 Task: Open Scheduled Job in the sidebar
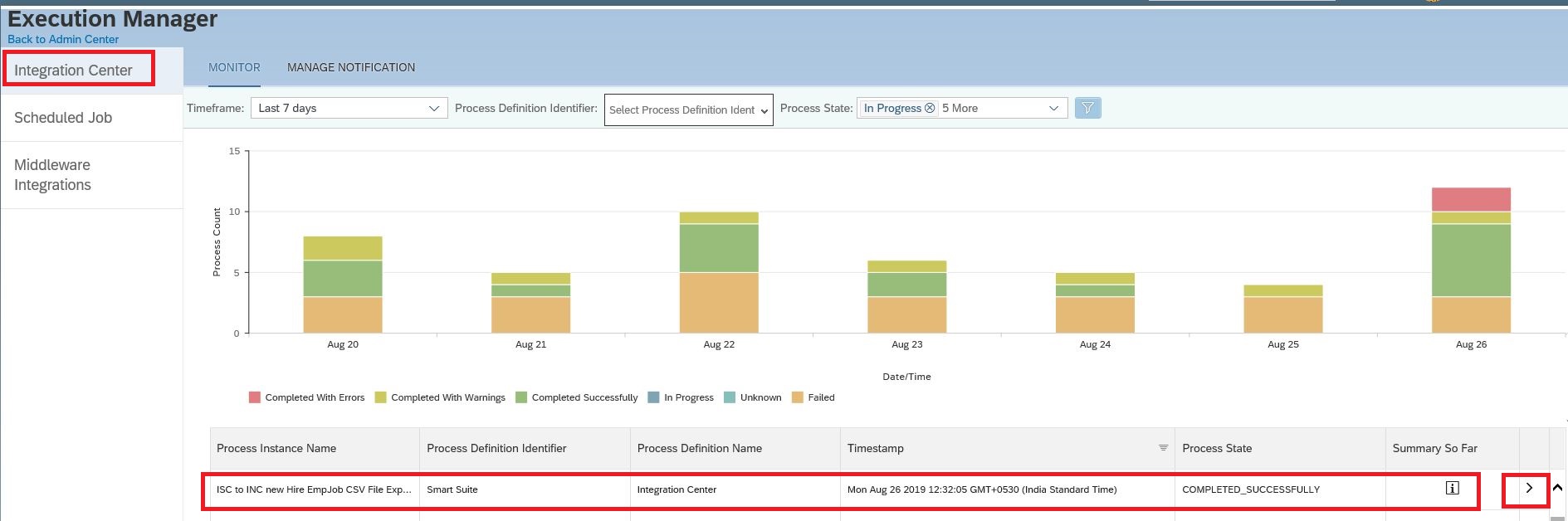click(x=63, y=118)
